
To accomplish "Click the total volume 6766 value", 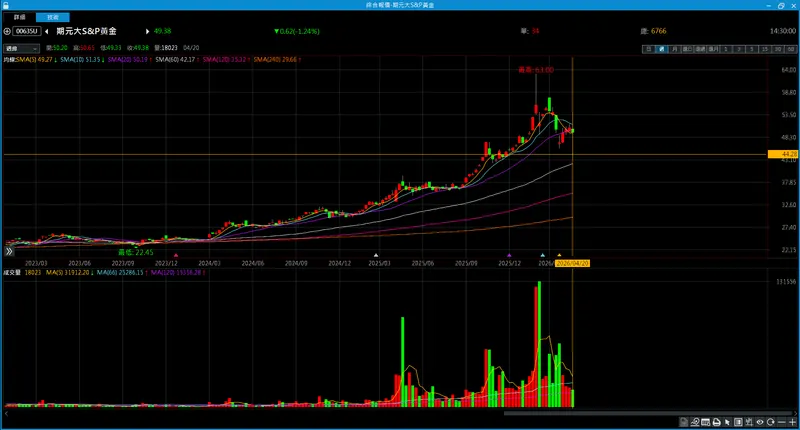I will pyautogui.click(x=659, y=31).
